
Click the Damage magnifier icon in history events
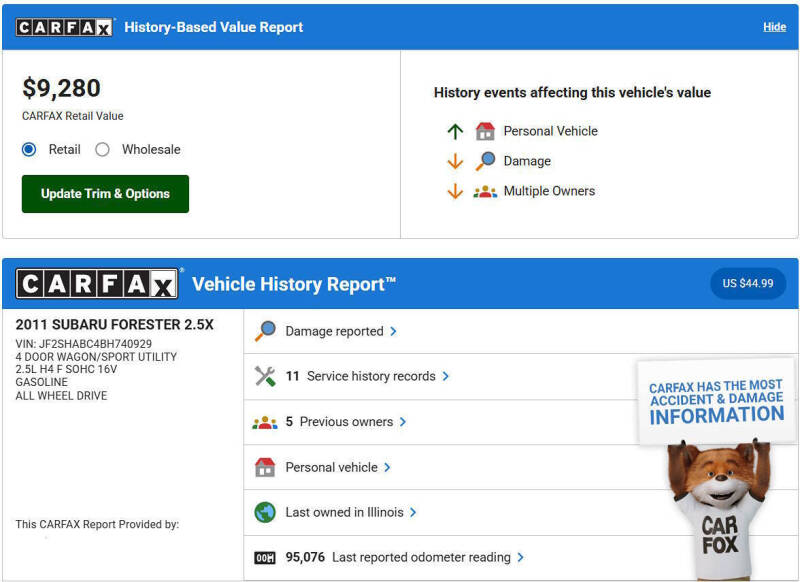pyautogui.click(x=485, y=161)
